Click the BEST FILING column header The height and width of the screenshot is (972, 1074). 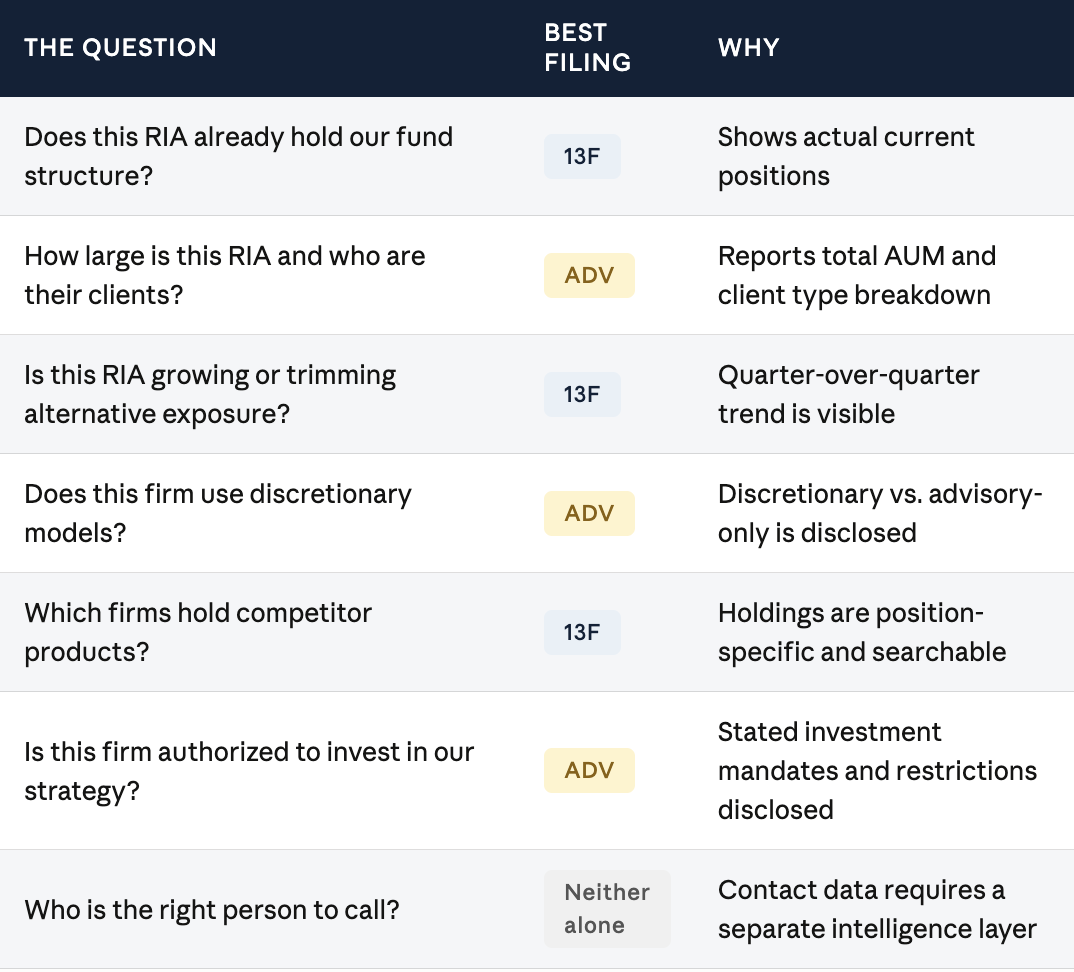tap(588, 47)
